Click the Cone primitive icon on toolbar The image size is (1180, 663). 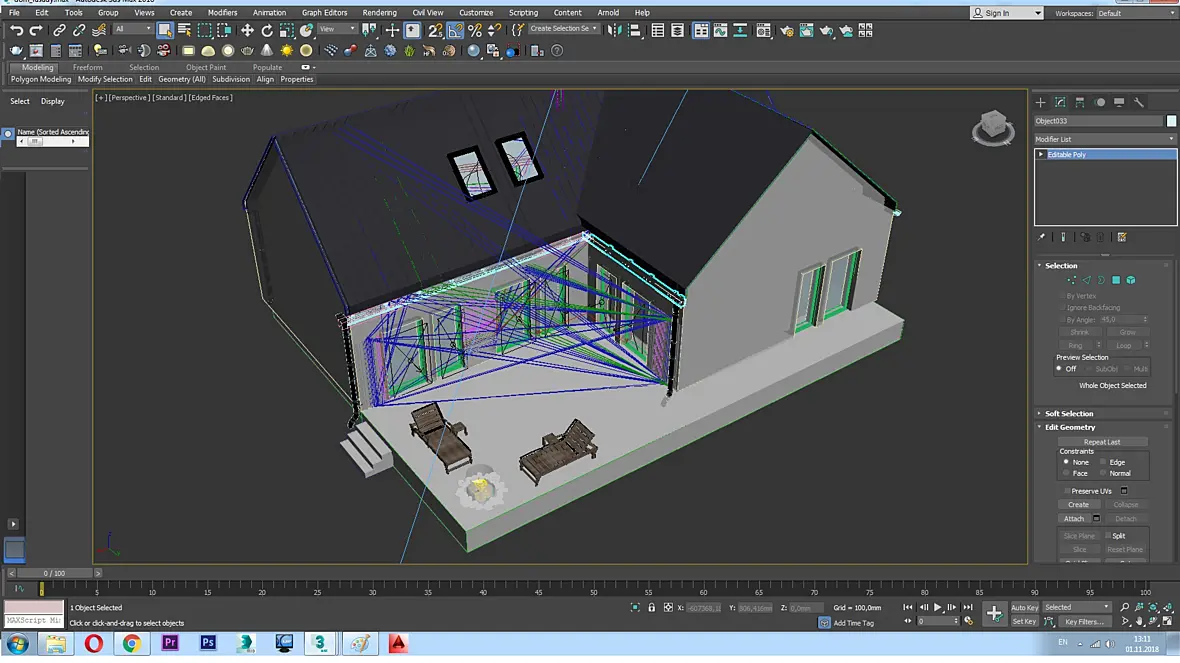(267, 50)
